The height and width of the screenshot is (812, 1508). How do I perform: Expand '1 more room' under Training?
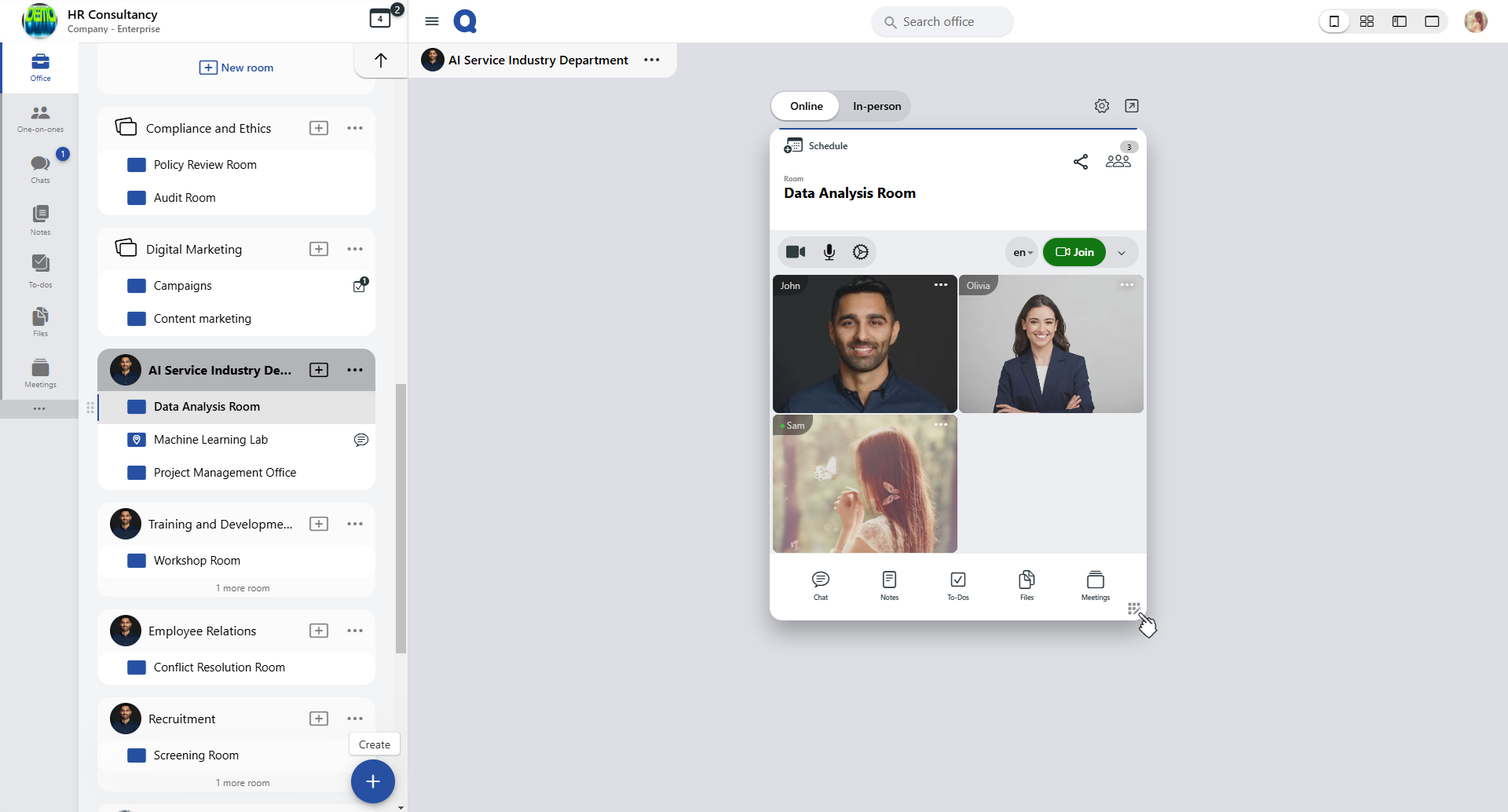[243, 588]
